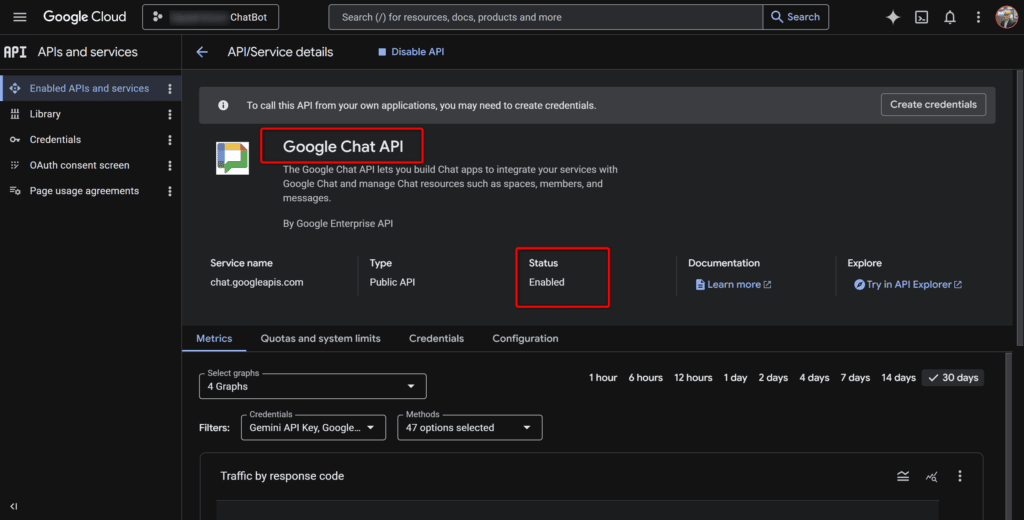Click Create credentials button

pos(933,105)
